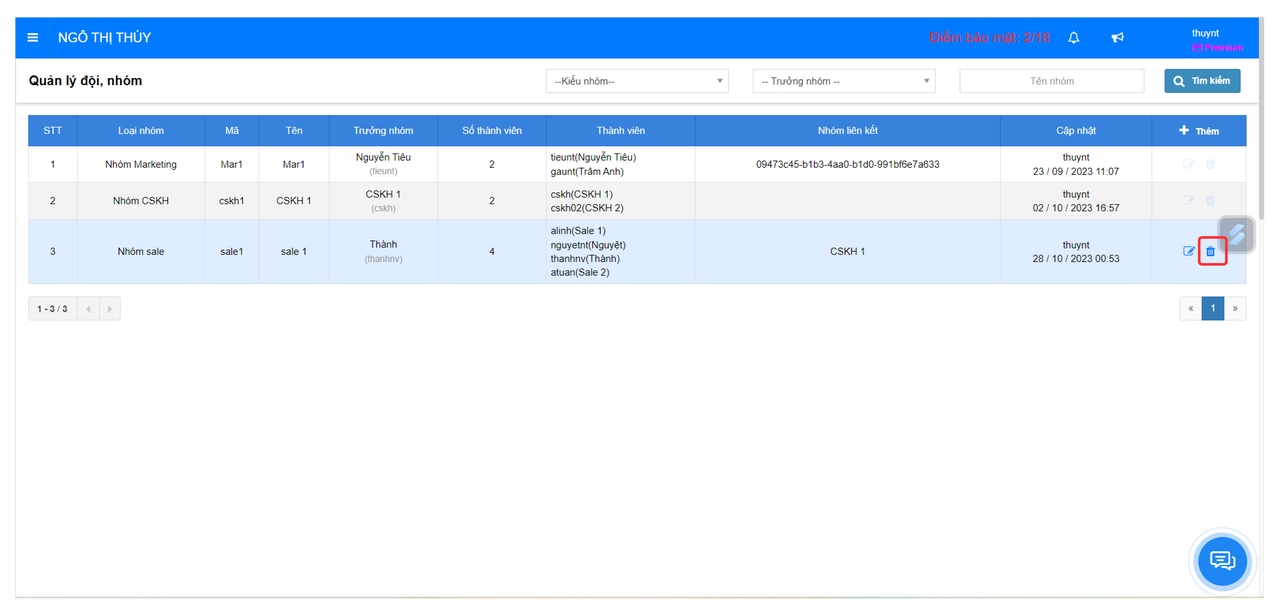This screenshot has width=1280, height=615.
Task: Click the Loại nhóm column header
Action: point(141,131)
